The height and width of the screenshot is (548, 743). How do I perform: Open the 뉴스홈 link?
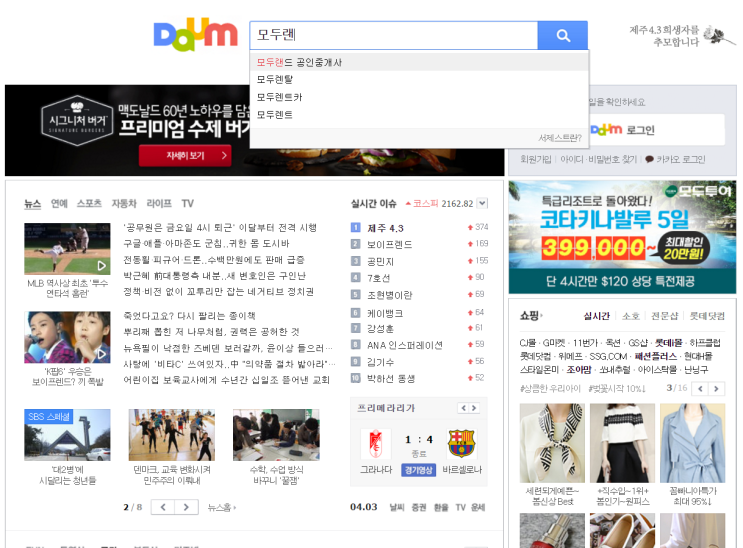(221, 508)
